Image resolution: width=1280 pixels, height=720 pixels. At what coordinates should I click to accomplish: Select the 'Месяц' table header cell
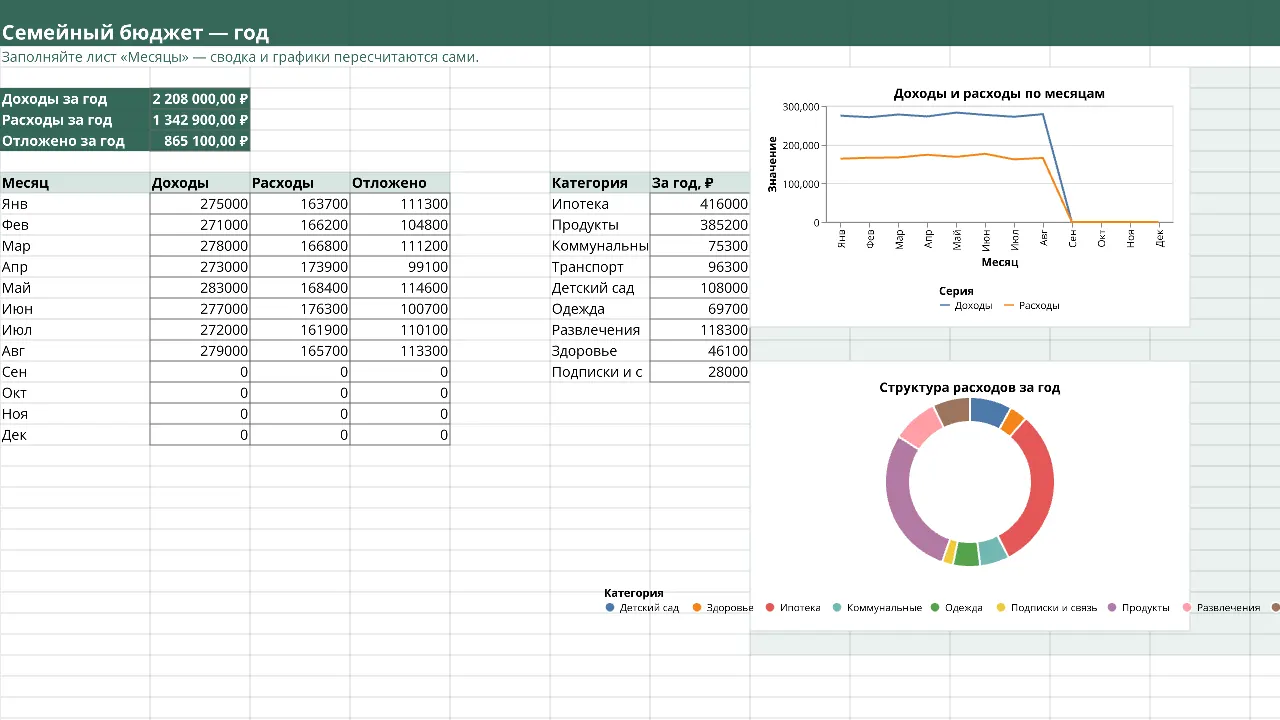tap(75, 183)
